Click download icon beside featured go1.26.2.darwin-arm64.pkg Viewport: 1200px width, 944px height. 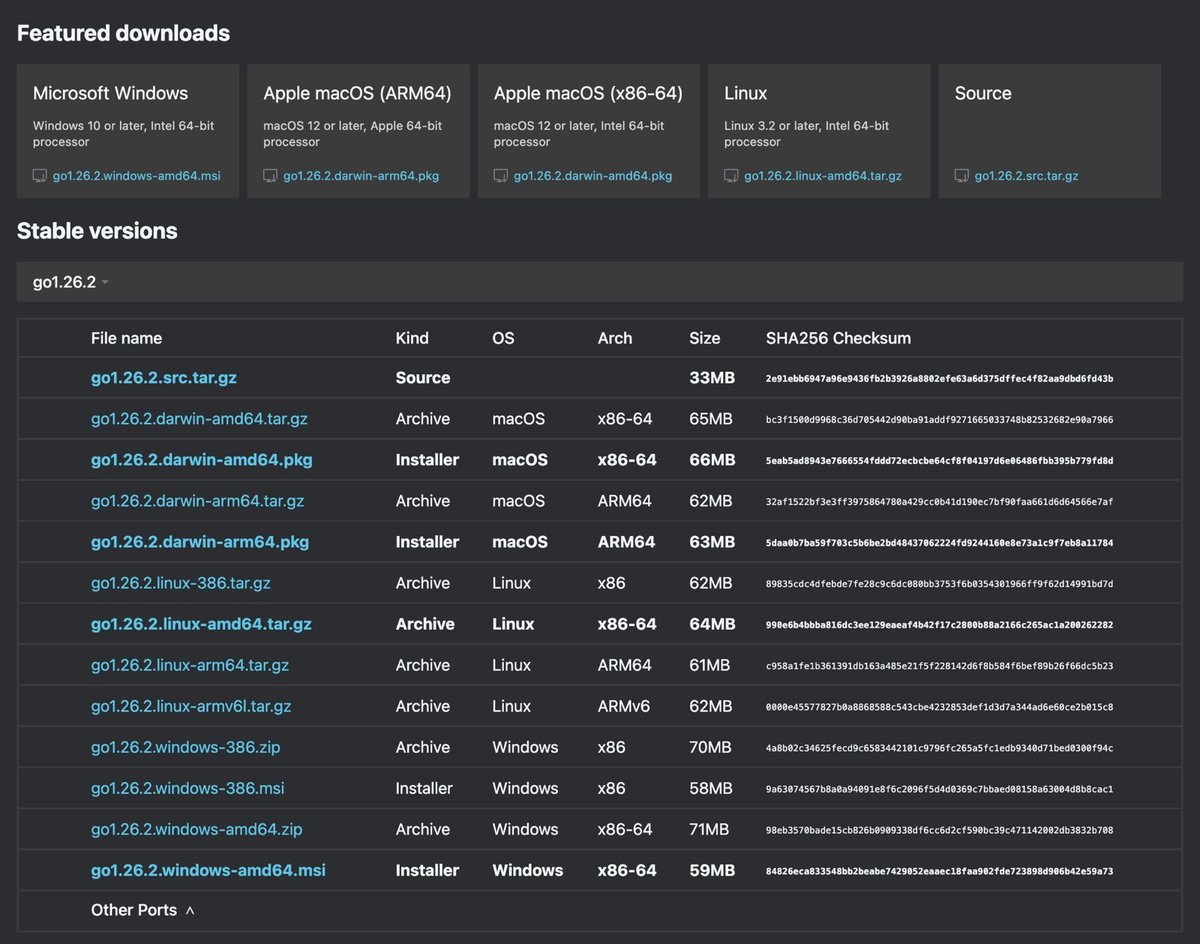(x=270, y=176)
